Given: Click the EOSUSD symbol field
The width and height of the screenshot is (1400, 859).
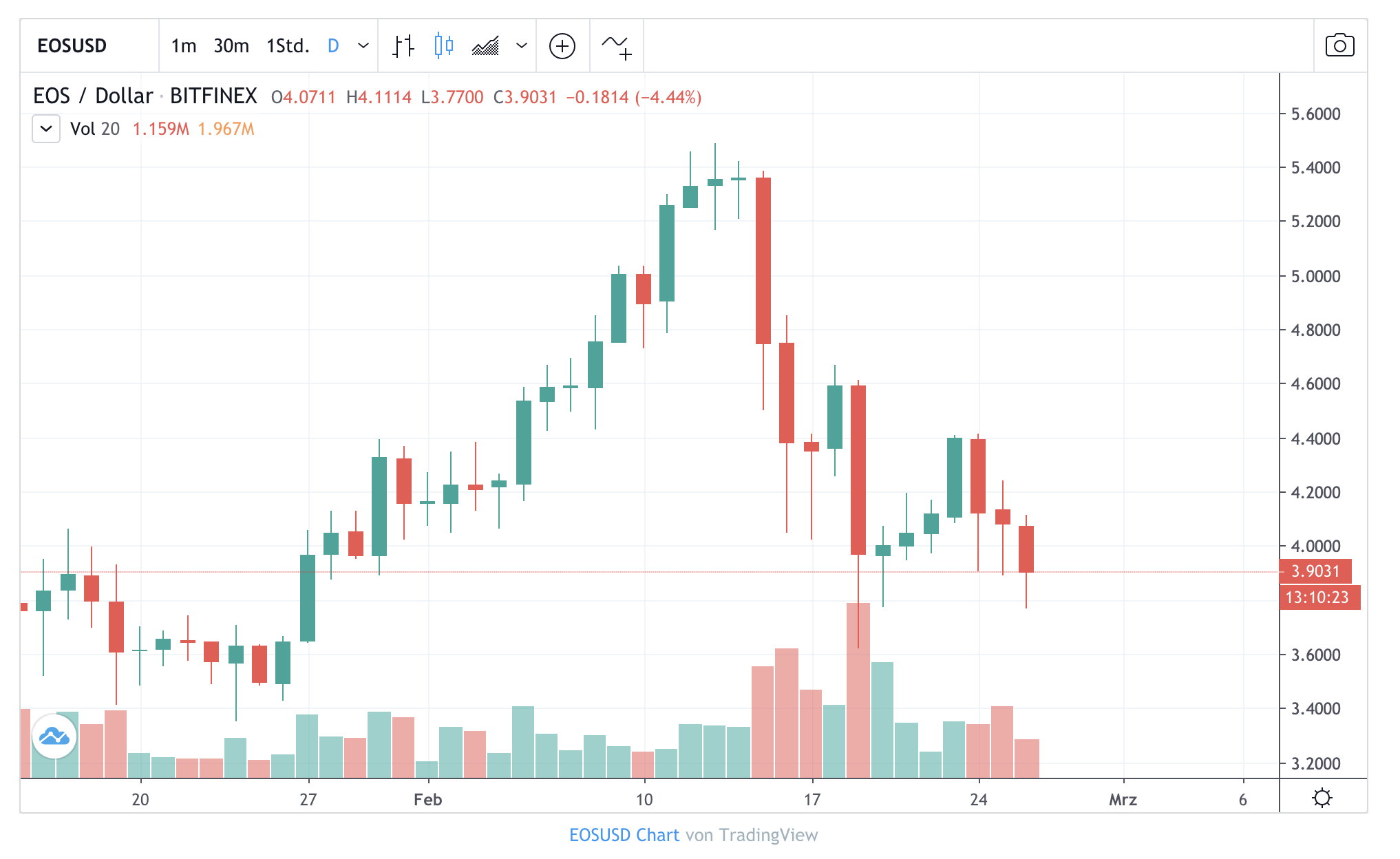Looking at the screenshot, I should (72, 46).
